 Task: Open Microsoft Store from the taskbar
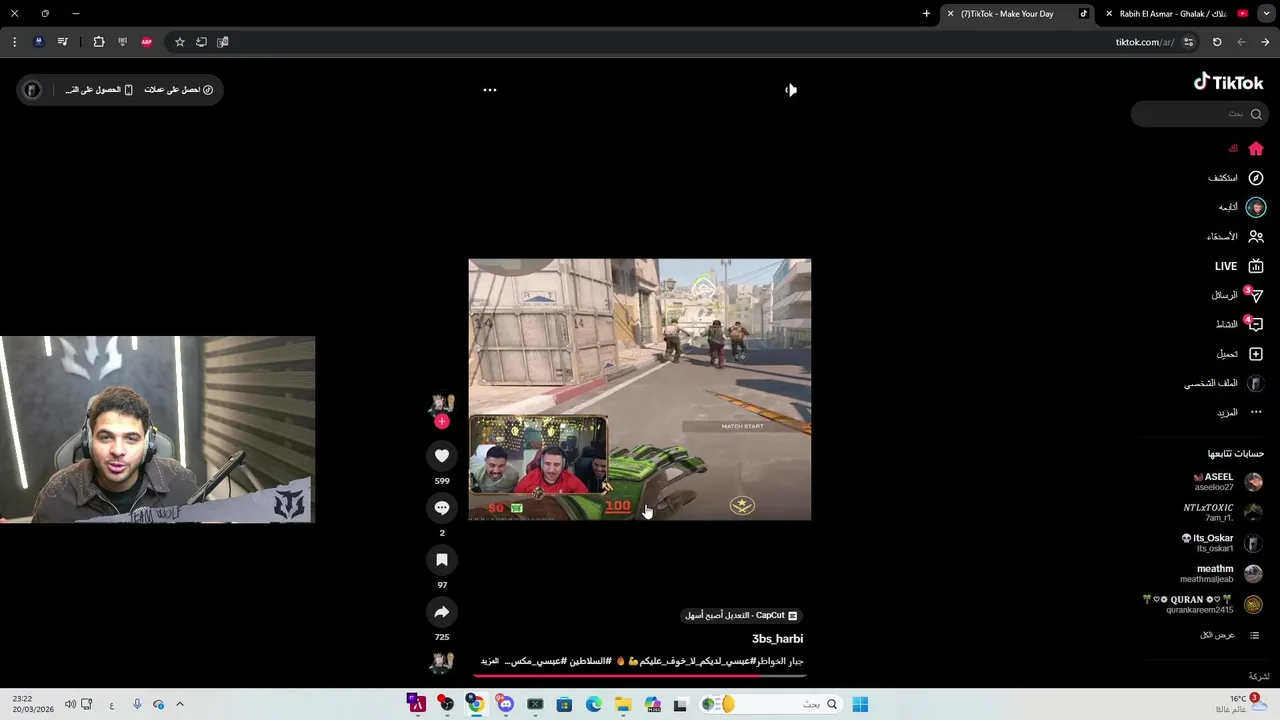click(565, 704)
